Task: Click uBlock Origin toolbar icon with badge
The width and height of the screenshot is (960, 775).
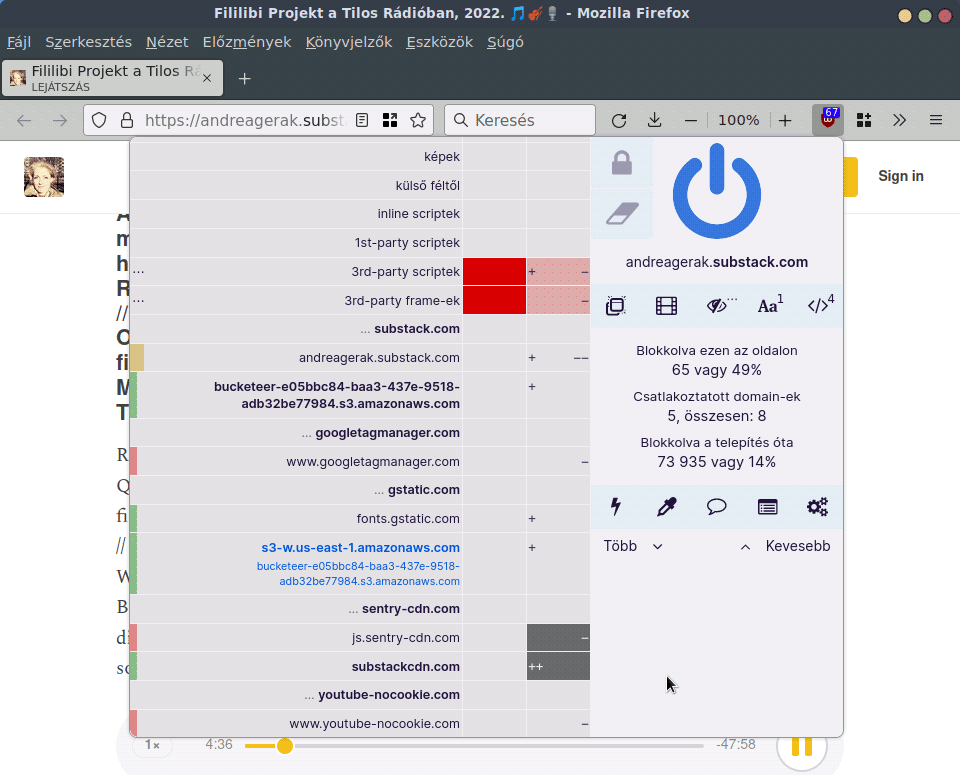Action: (x=828, y=120)
